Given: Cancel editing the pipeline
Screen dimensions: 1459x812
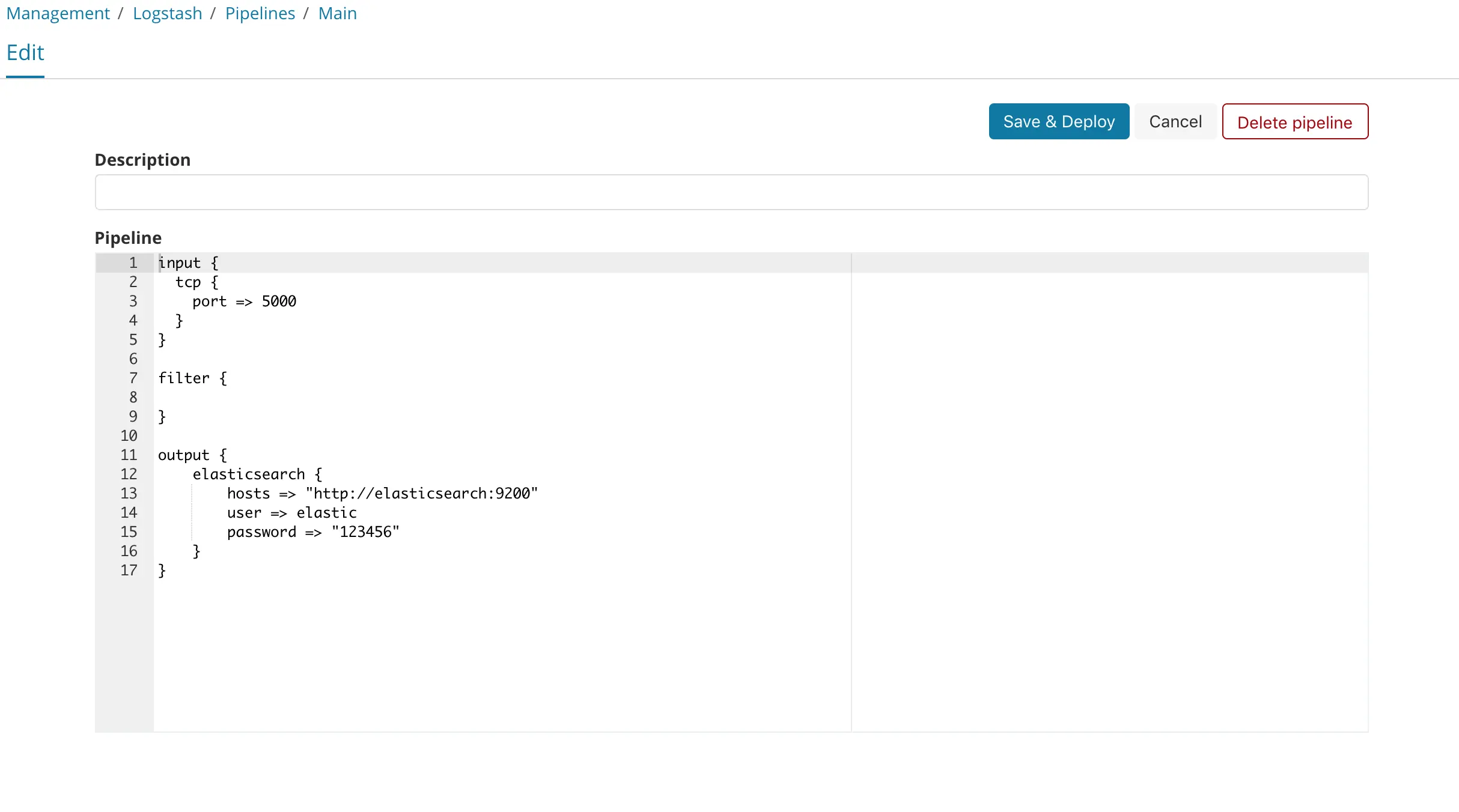Looking at the screenshot, I should [x=1175, y=121].
